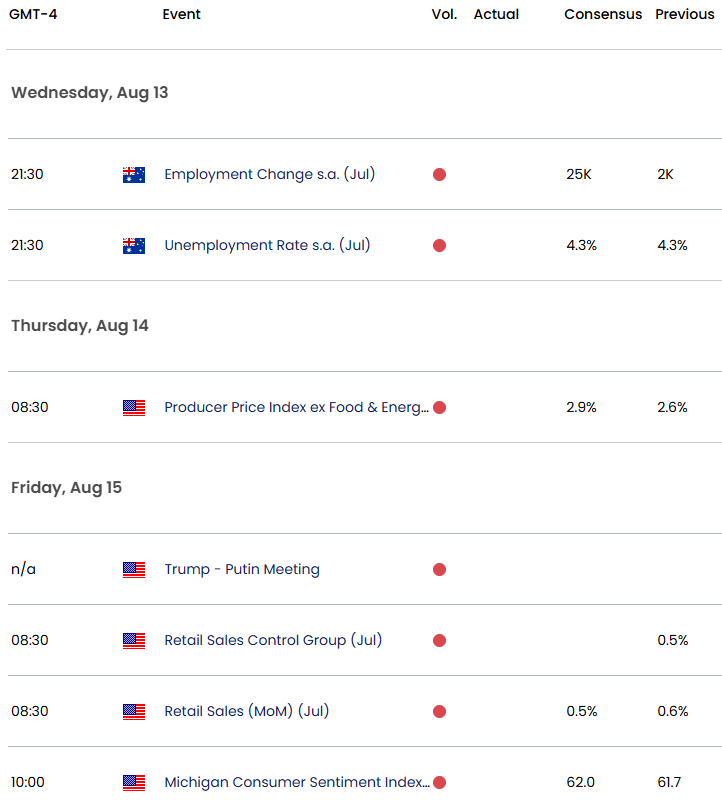Click the GMT-4 timezone header
Viewport: 722px width, 800px height.
coord(33,14)
